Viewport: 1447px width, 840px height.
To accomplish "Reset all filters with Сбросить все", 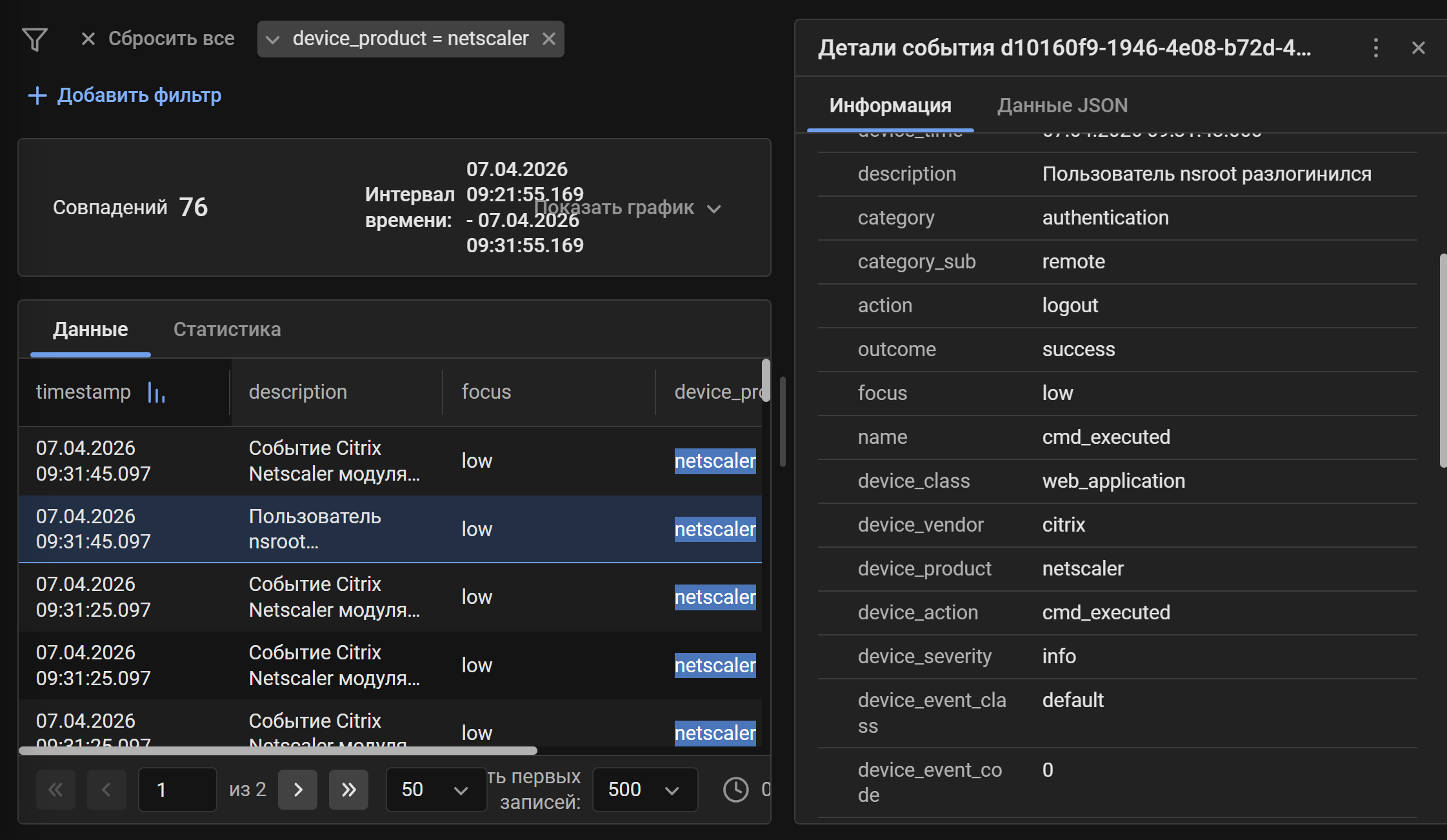I will (x=157, y=39).
